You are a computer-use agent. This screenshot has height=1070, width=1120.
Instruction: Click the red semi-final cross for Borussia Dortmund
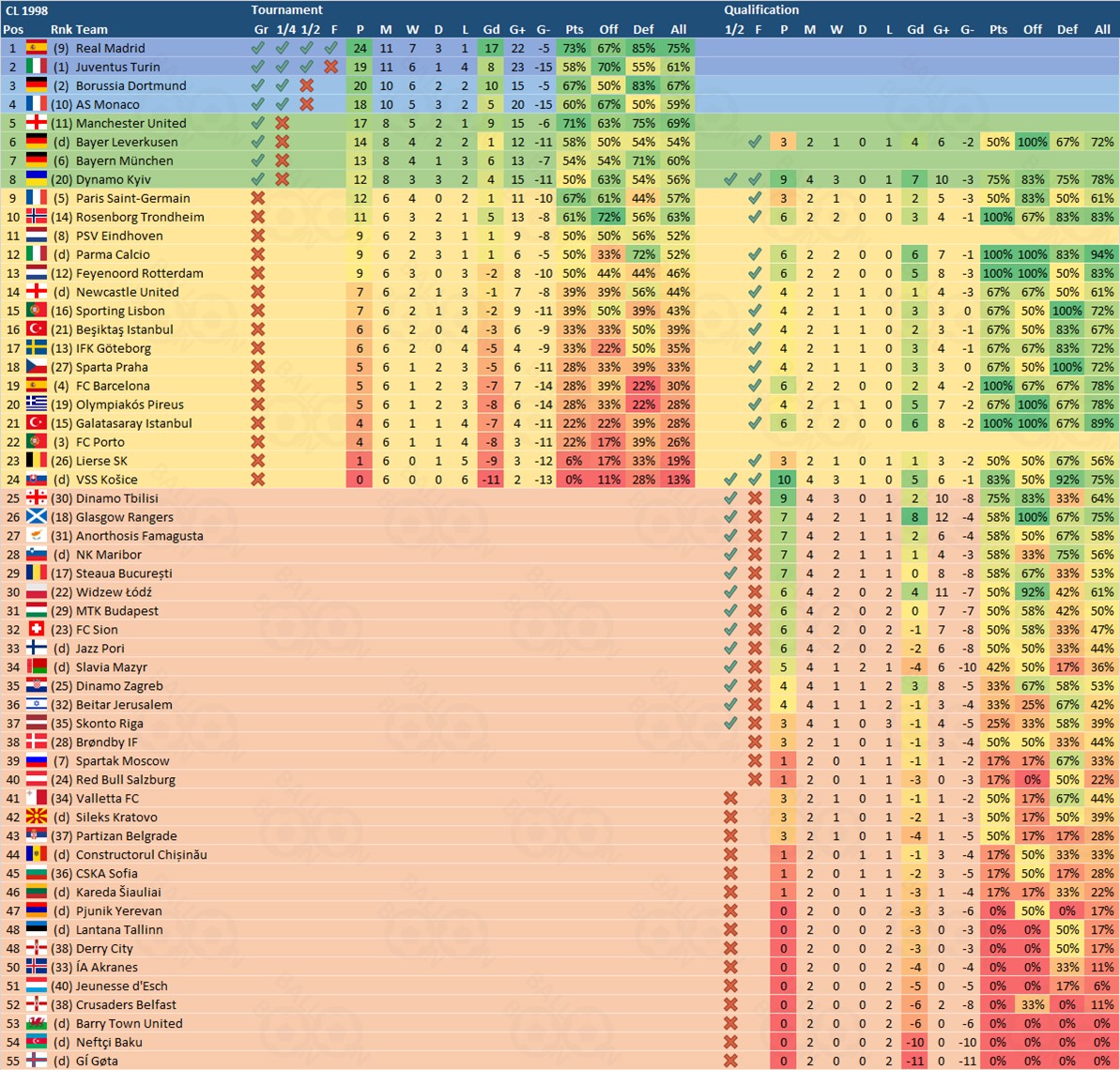306,85
